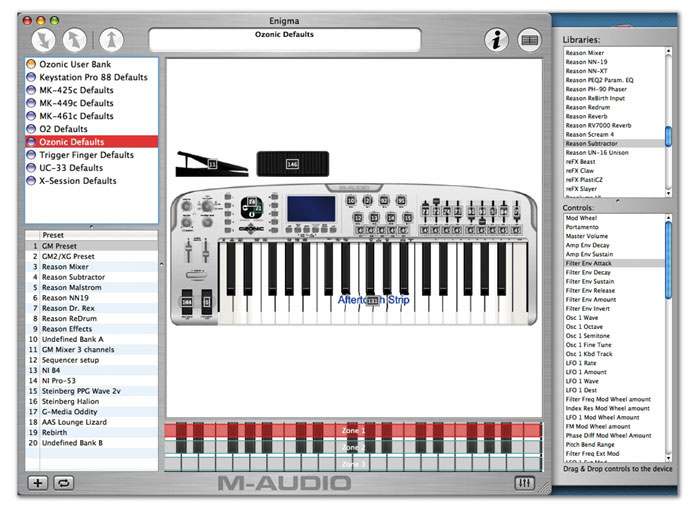Screen dimensions: 700x514
Task: Click the download-from-device arrow icon
Action: tap(44, 40)
